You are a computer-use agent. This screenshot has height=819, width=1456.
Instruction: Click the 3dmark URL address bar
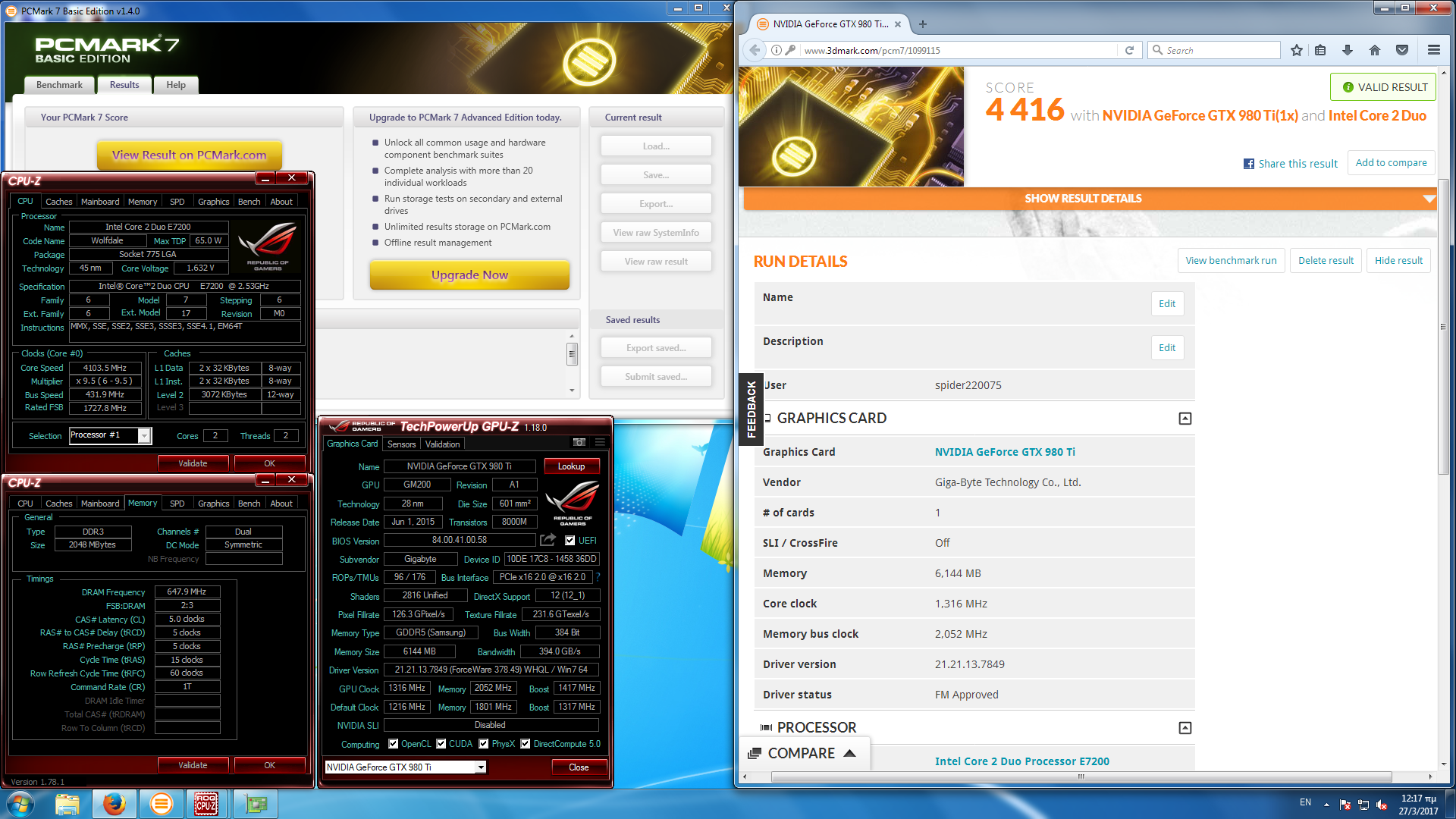point(959,50)
